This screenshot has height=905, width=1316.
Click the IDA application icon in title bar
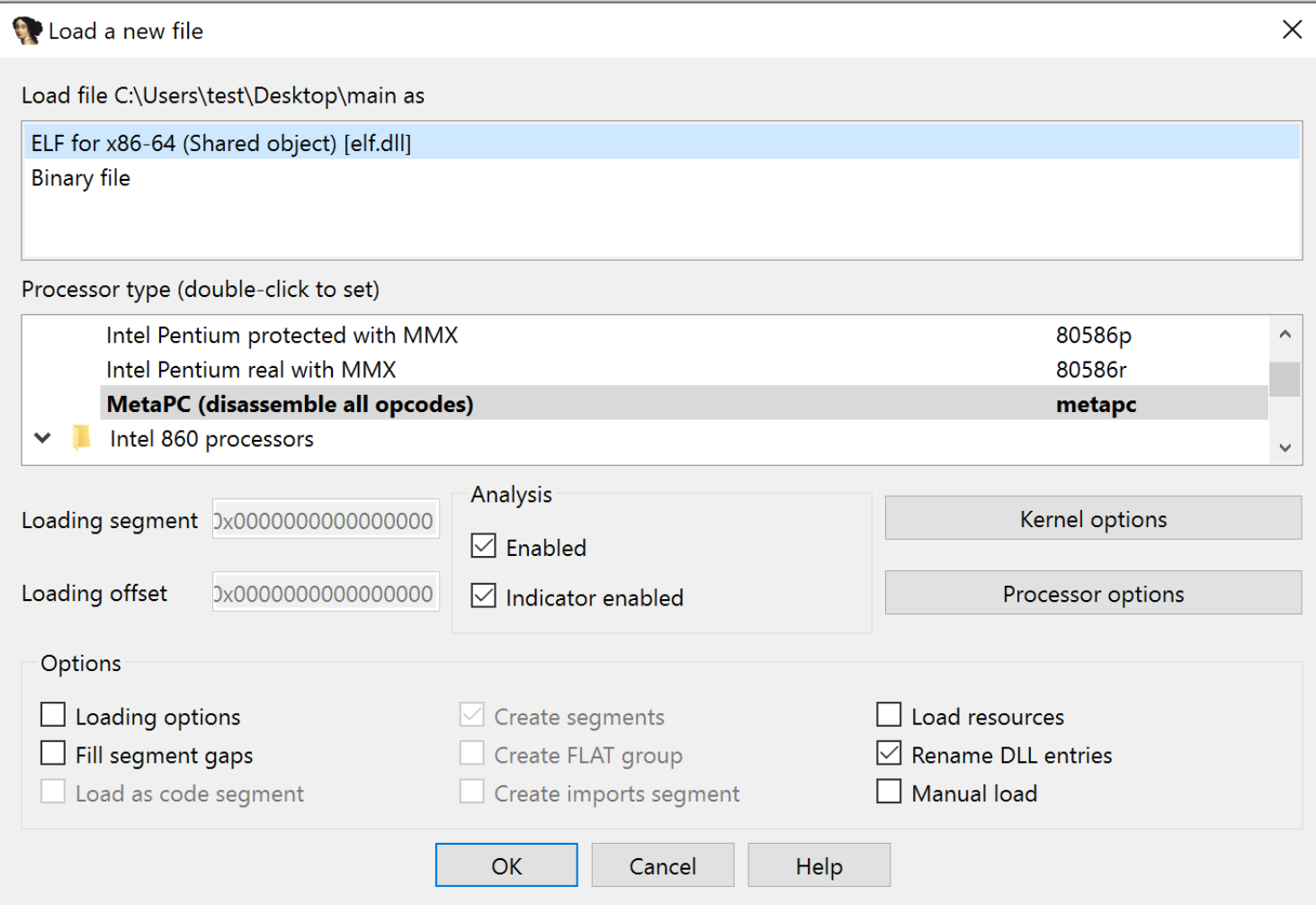coord(27,31)
